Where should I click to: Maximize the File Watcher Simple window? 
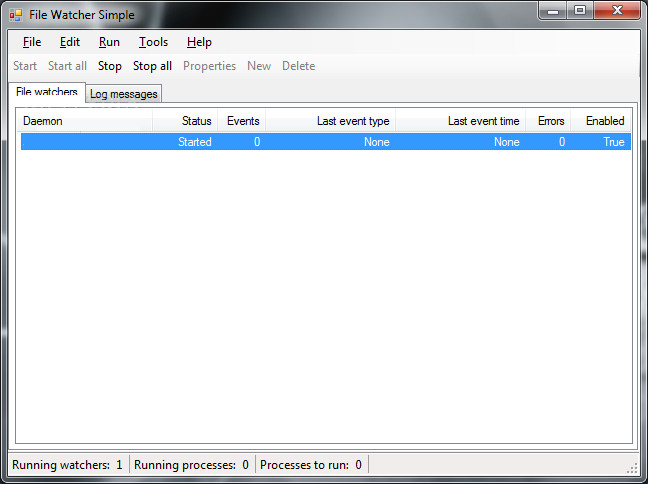pos(580,11)
